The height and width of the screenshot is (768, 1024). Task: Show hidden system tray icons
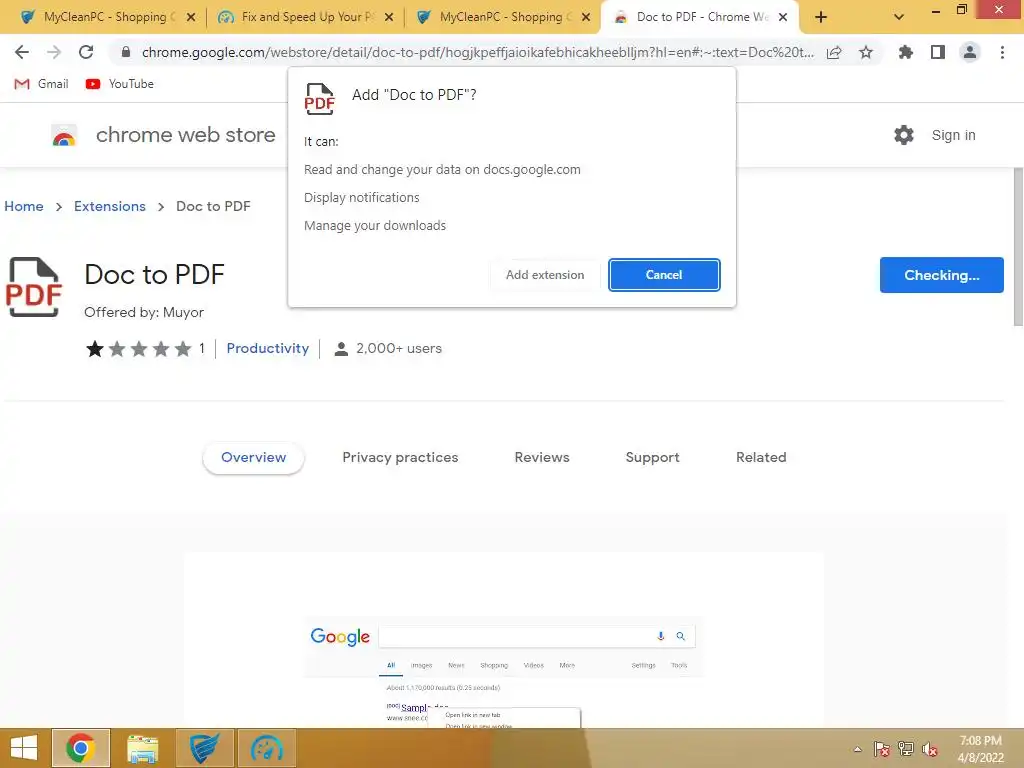pos(857,749)
